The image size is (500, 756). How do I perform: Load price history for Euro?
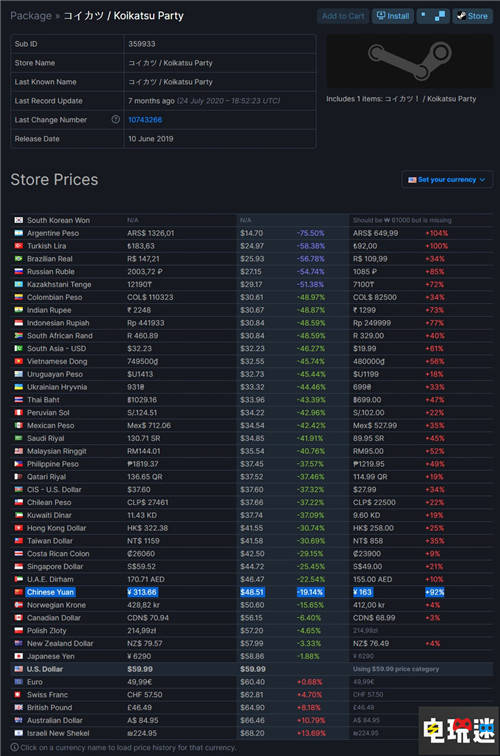coord(35,682)
